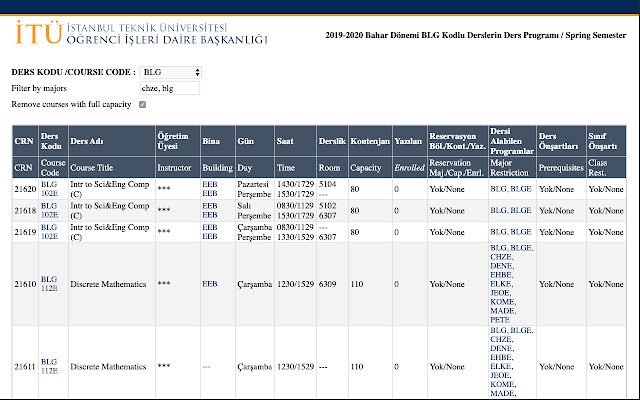Select CRN 21611 cell
Screen dimensions: 640x400
[25, 362]
